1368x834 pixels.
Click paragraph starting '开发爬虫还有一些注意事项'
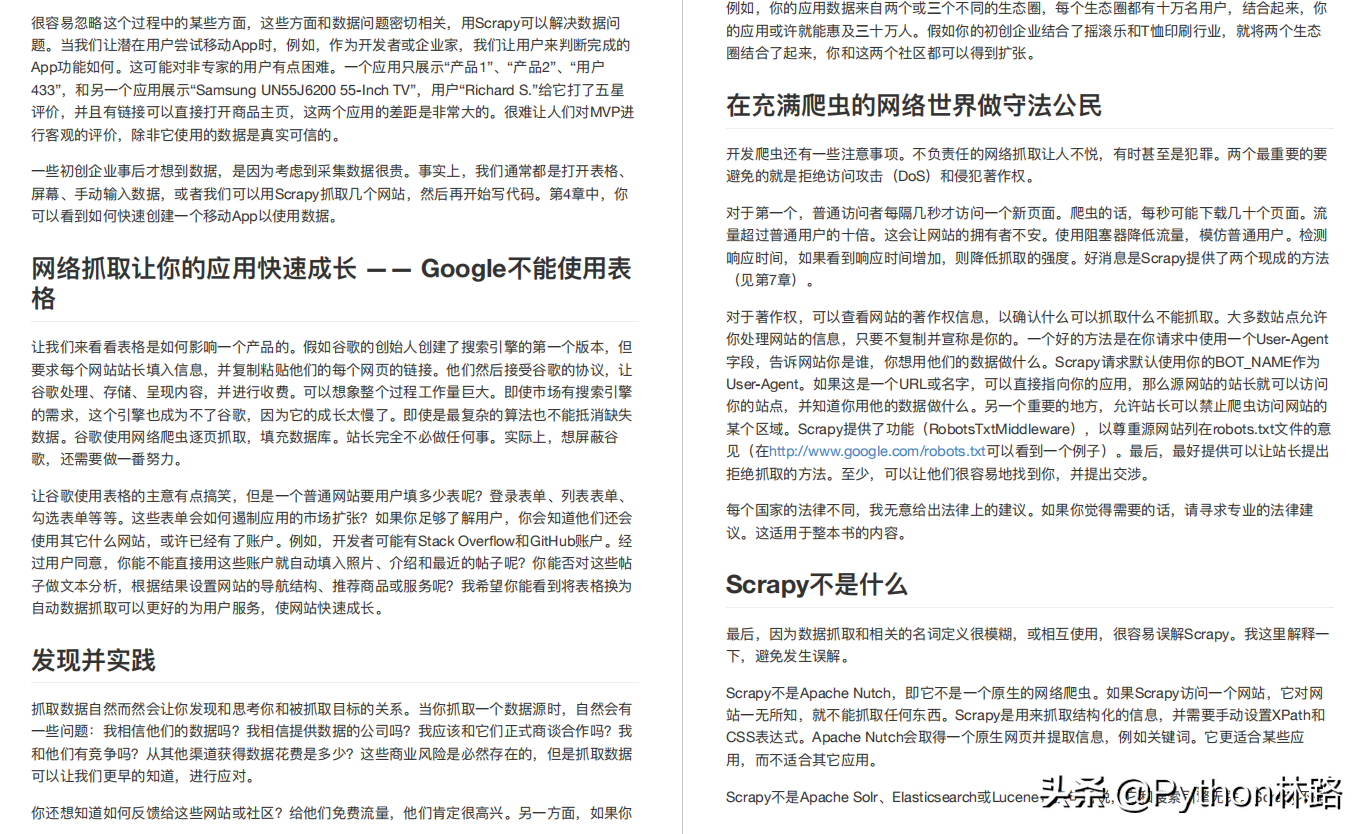(x=1028, y=165)
